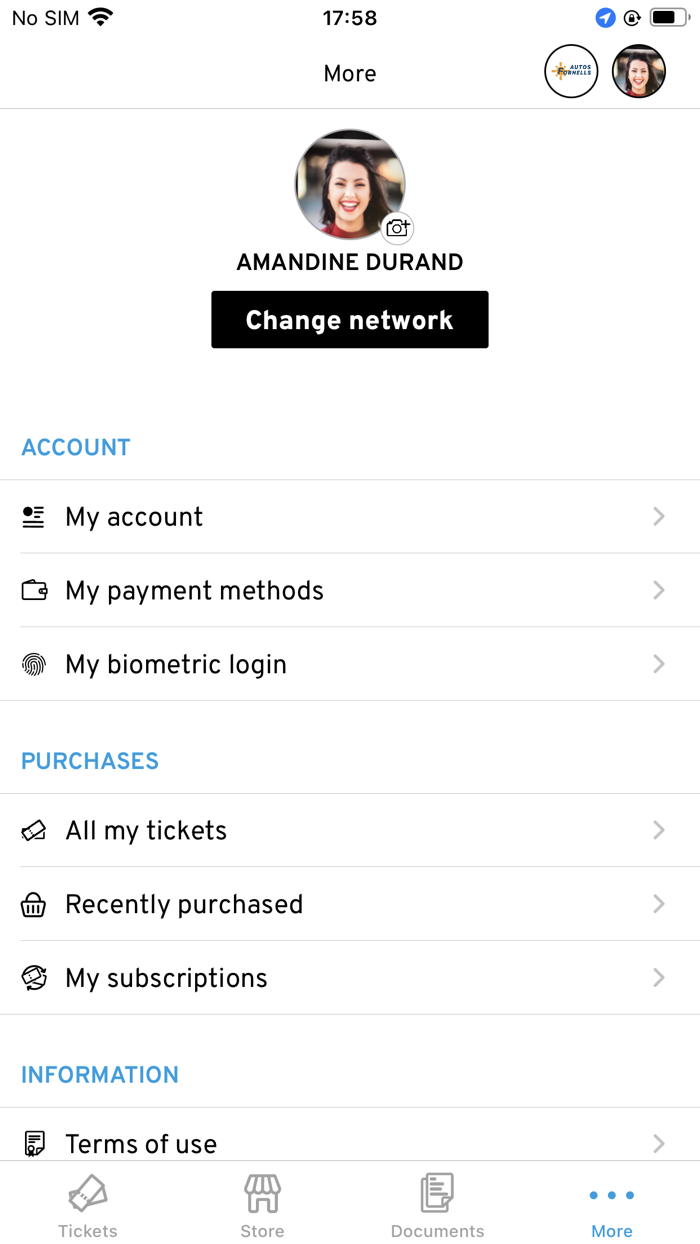Switch to the Tickets tab
Viewport: 700px width, 1244px height.
pyautogui.click(x=88, y=1205)
